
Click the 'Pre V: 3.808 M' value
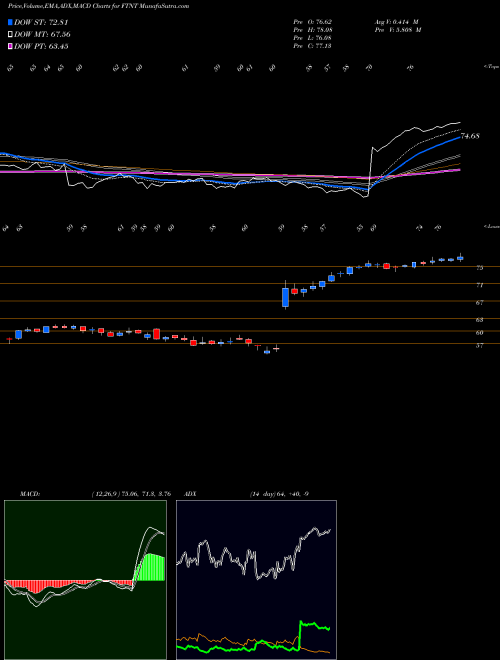click(x=399, y=30)
